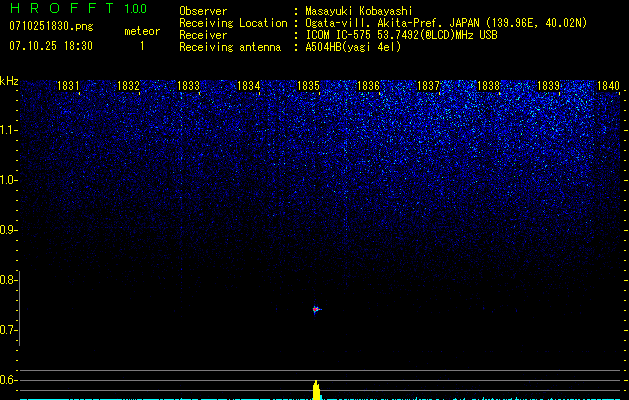
Task: Click the date and time 07.10.25 18:30
Action: (x=50, y=46)
